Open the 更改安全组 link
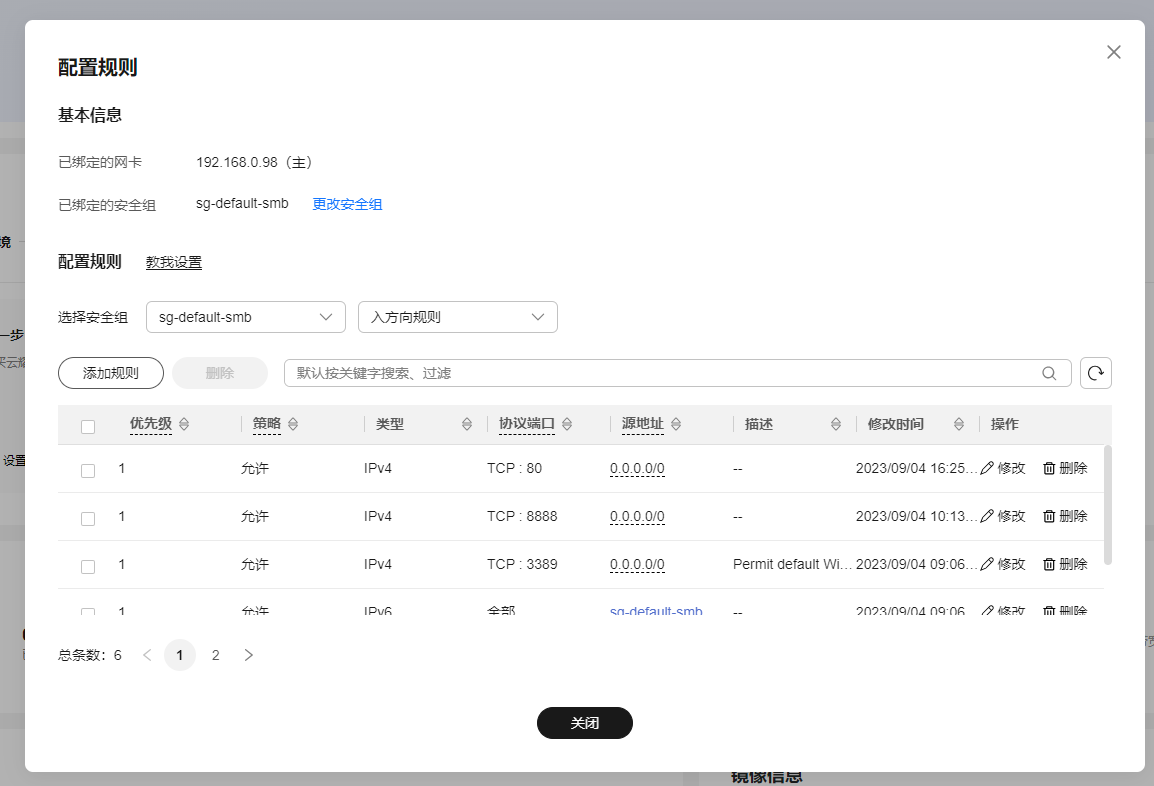 347,203
